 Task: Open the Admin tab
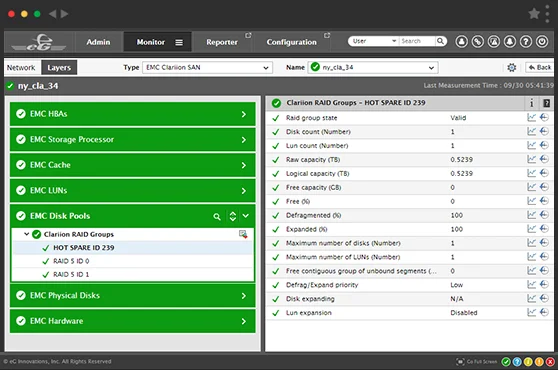coord(98,42)
